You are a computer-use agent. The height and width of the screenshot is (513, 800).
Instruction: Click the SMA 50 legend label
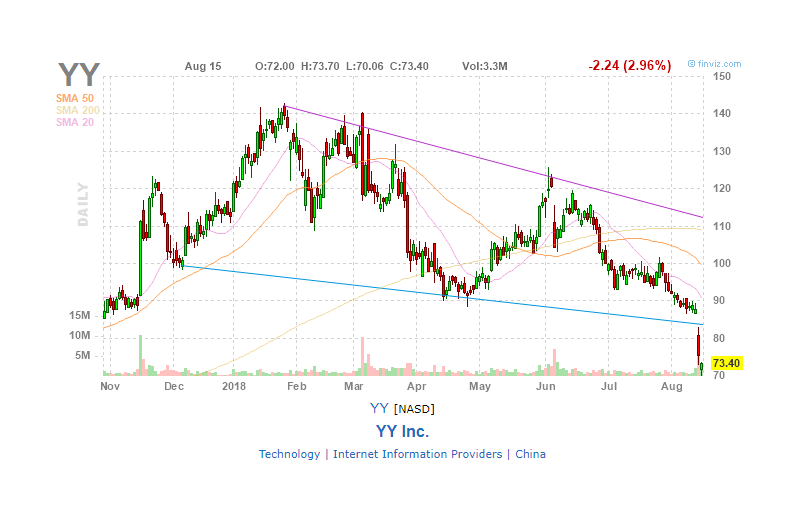tap(75, 98)
